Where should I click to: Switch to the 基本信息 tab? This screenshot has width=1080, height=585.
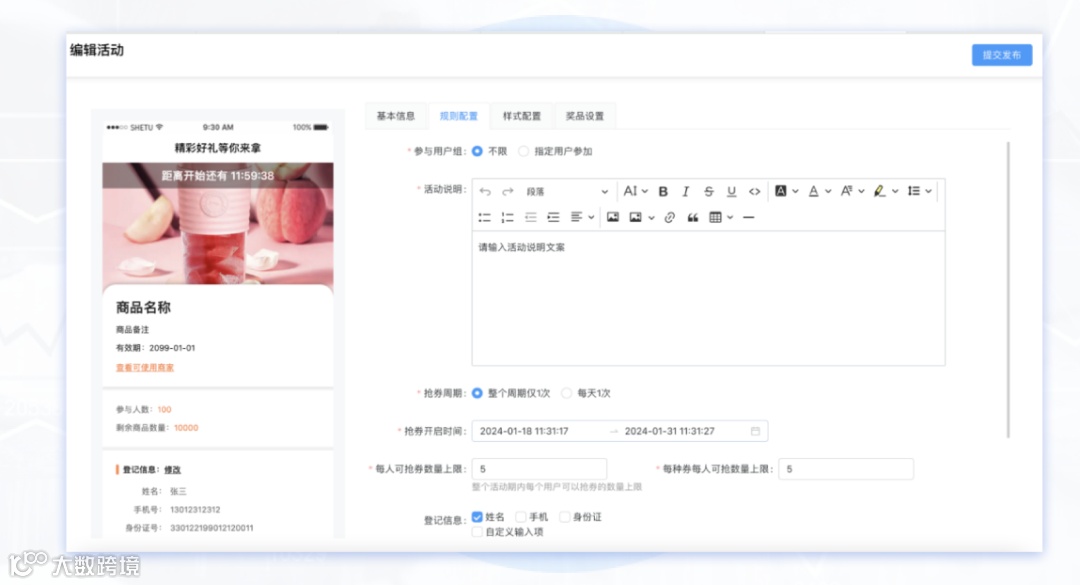coord(395,116)
